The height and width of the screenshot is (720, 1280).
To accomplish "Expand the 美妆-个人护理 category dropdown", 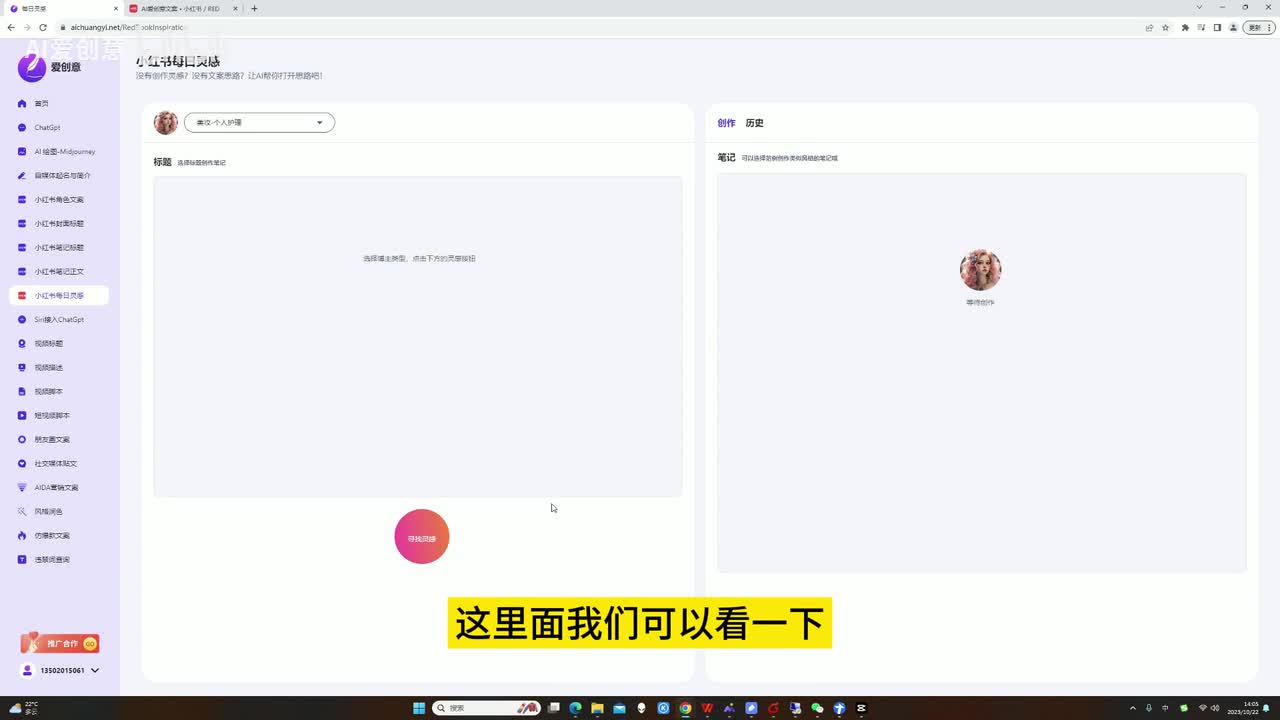I will (259, 123).
